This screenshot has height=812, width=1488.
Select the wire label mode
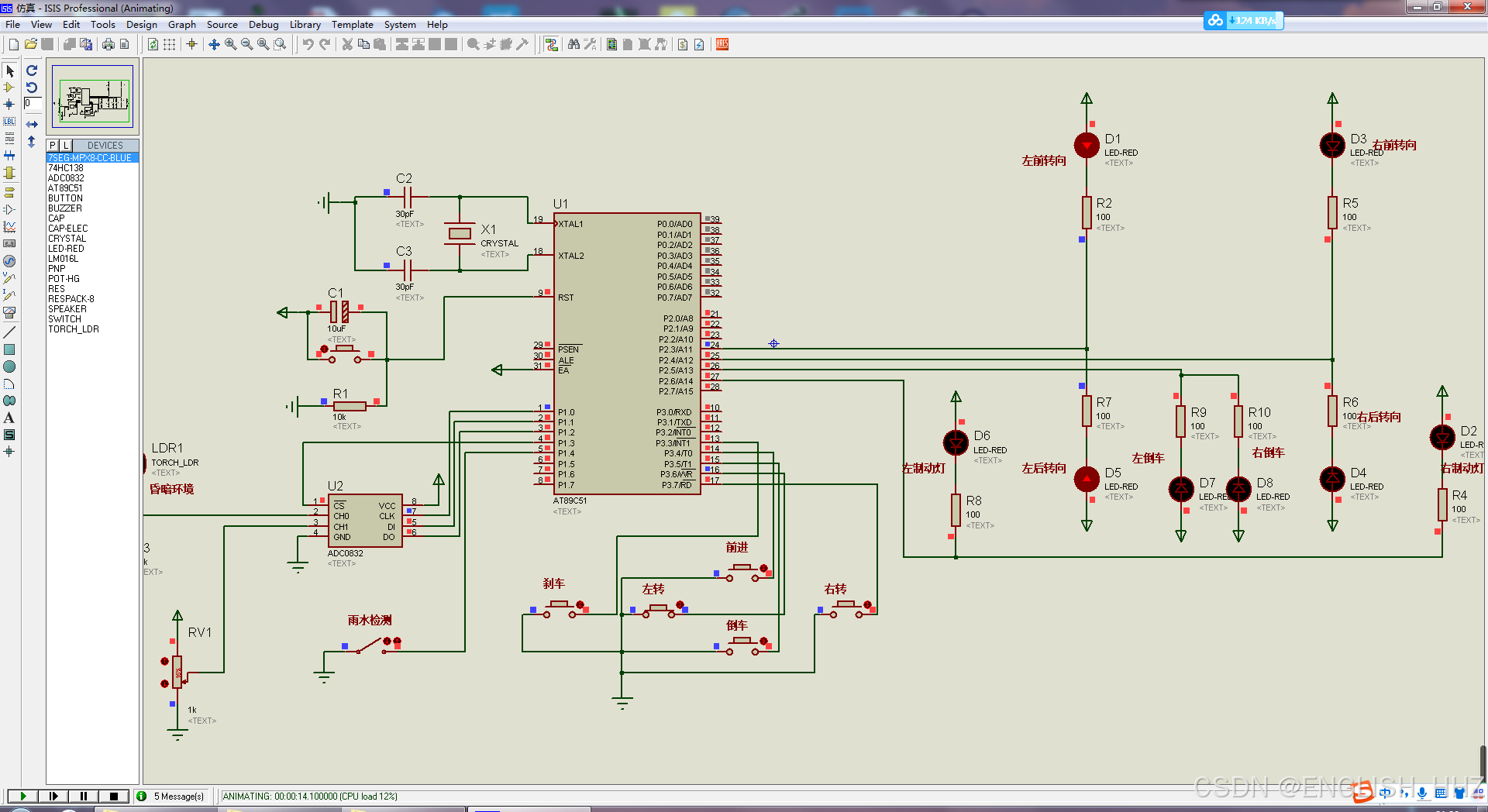coord(9,122)
